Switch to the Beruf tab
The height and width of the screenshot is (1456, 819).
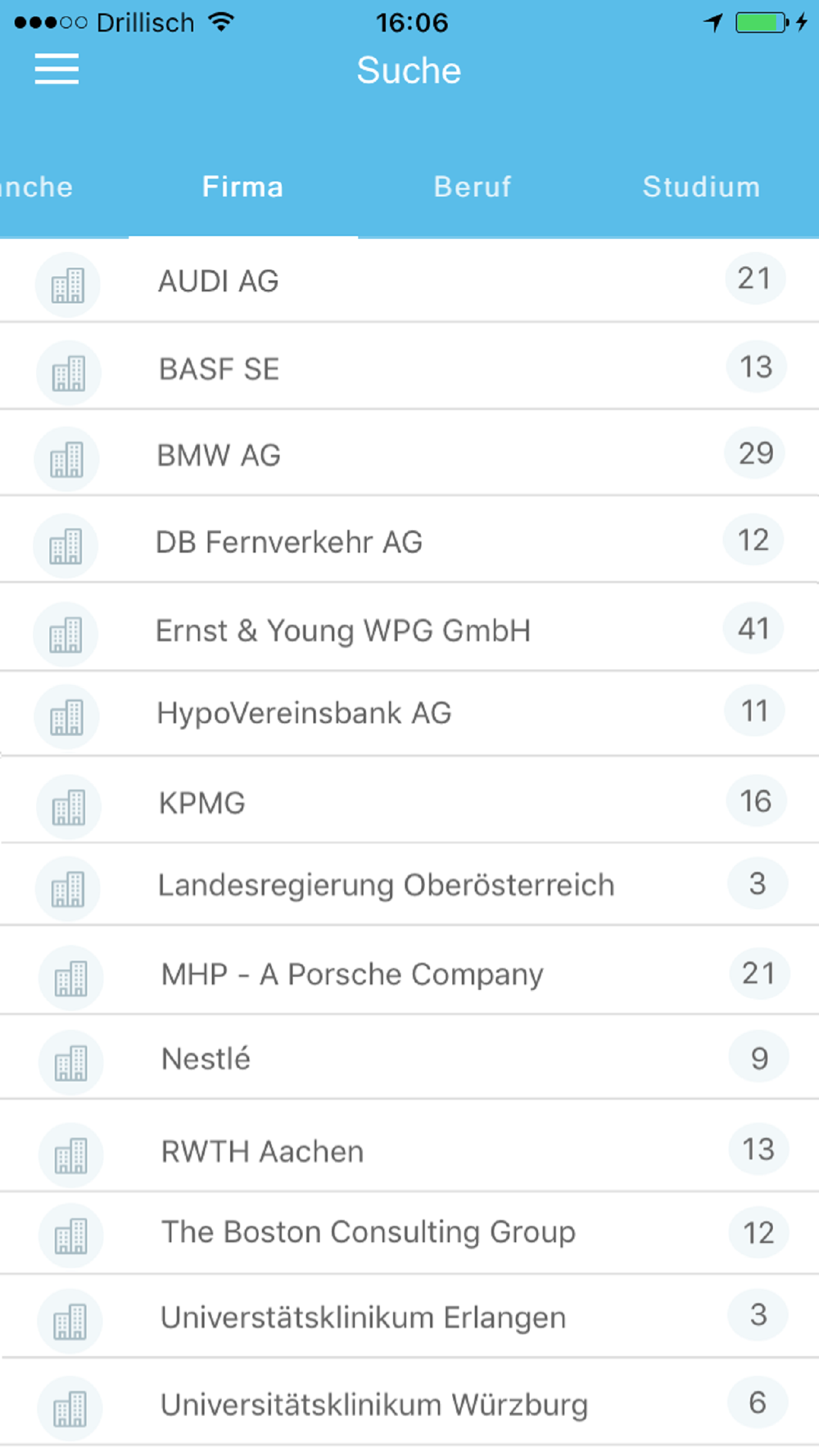[473, 187]
